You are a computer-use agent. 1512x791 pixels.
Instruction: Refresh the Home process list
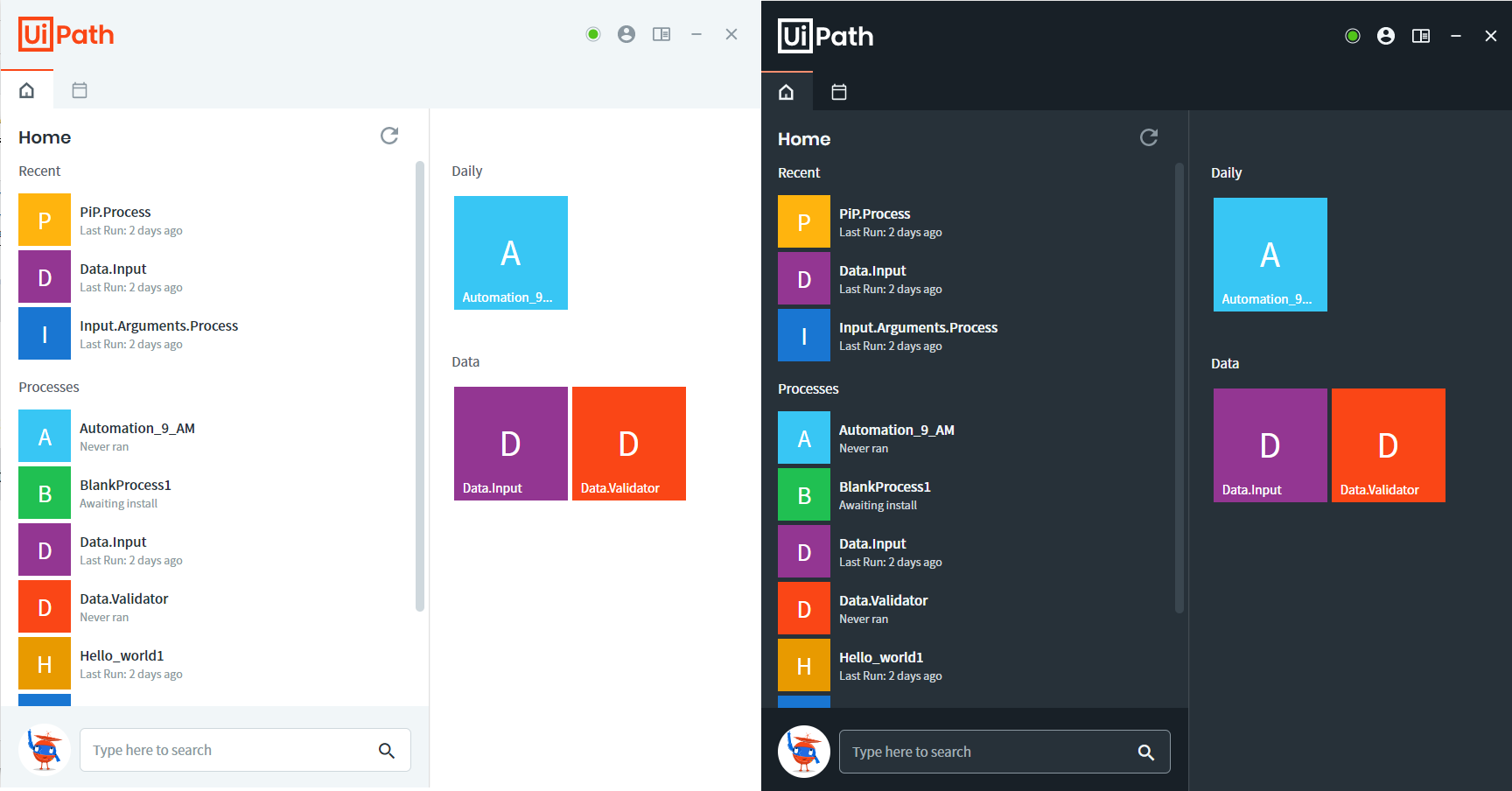click(1149, 137)
